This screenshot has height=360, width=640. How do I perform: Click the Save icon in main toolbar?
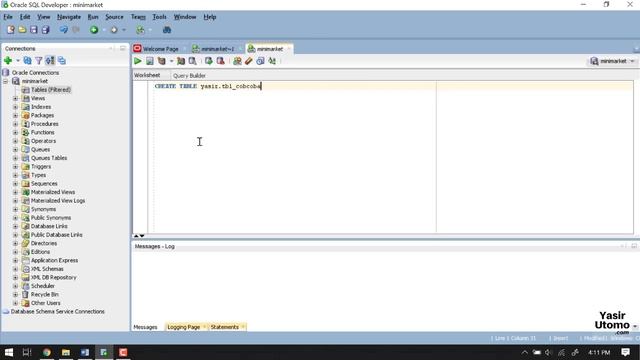pyautogui.click(x=33, y=30)
